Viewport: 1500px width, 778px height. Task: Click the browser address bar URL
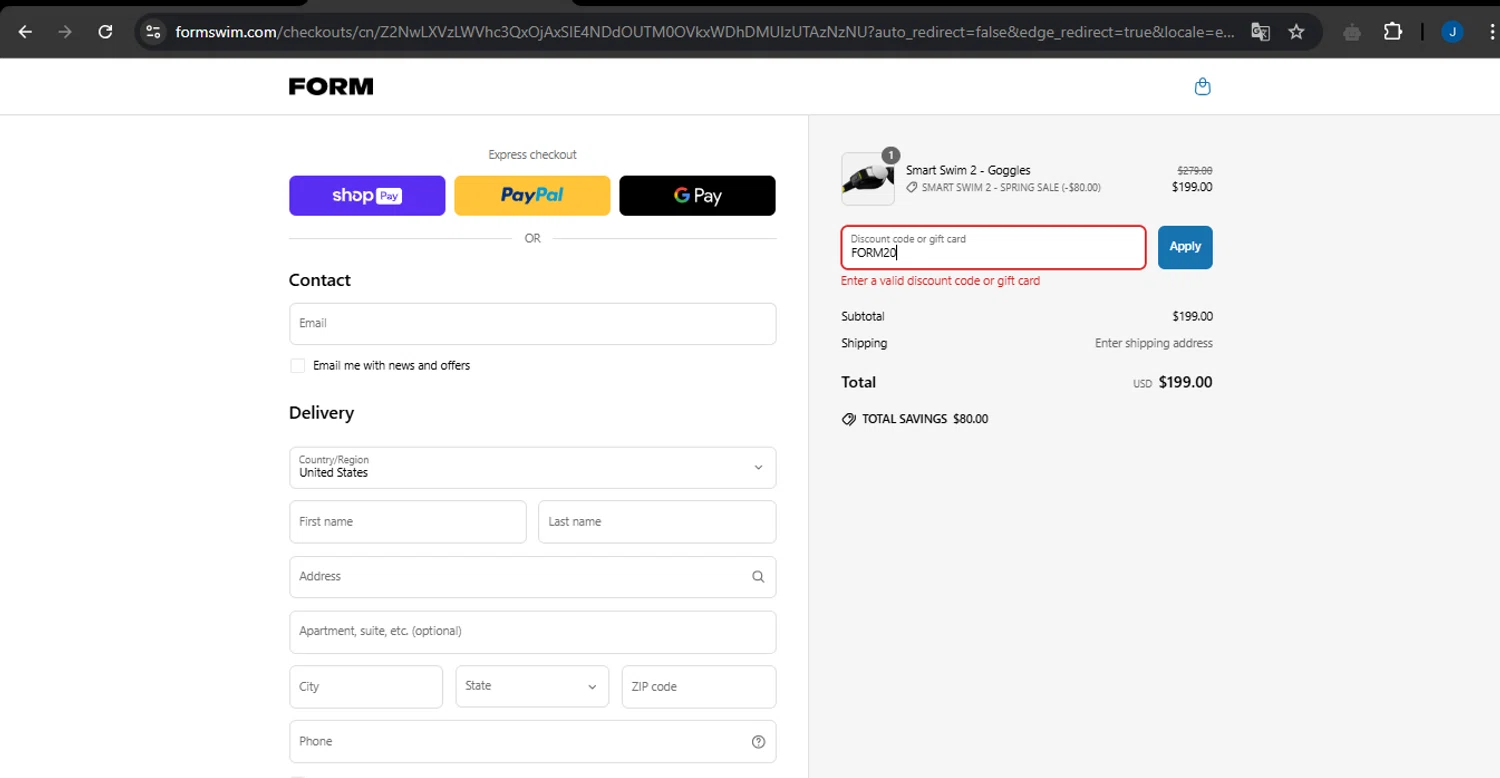(x=705, y=32)
